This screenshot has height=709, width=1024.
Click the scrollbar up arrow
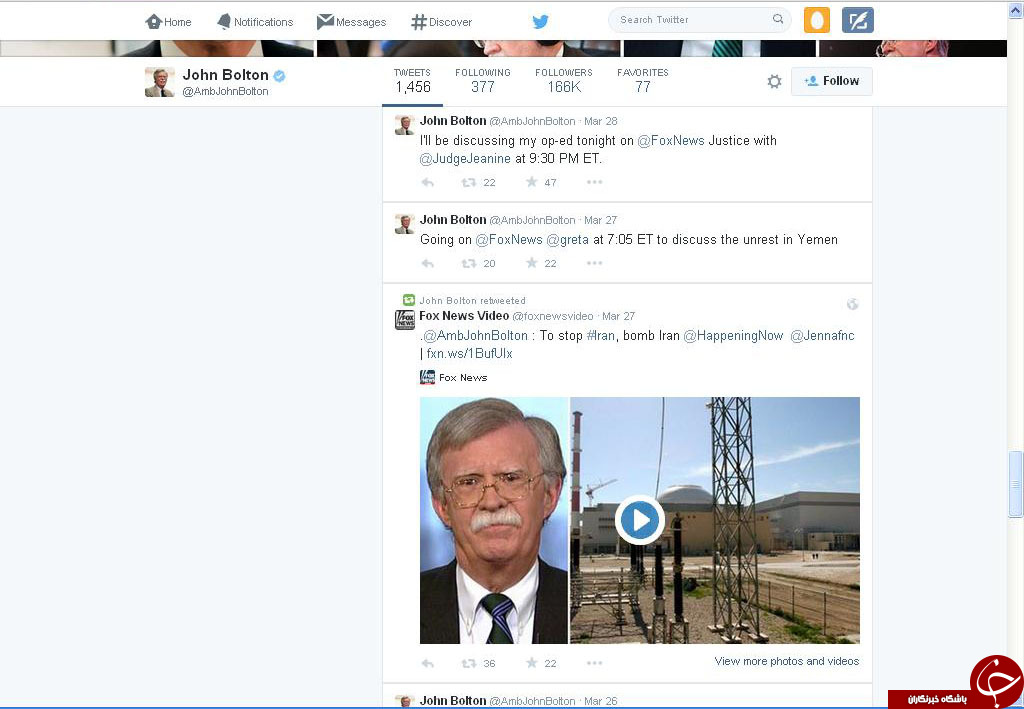[x=1016, y=10]
